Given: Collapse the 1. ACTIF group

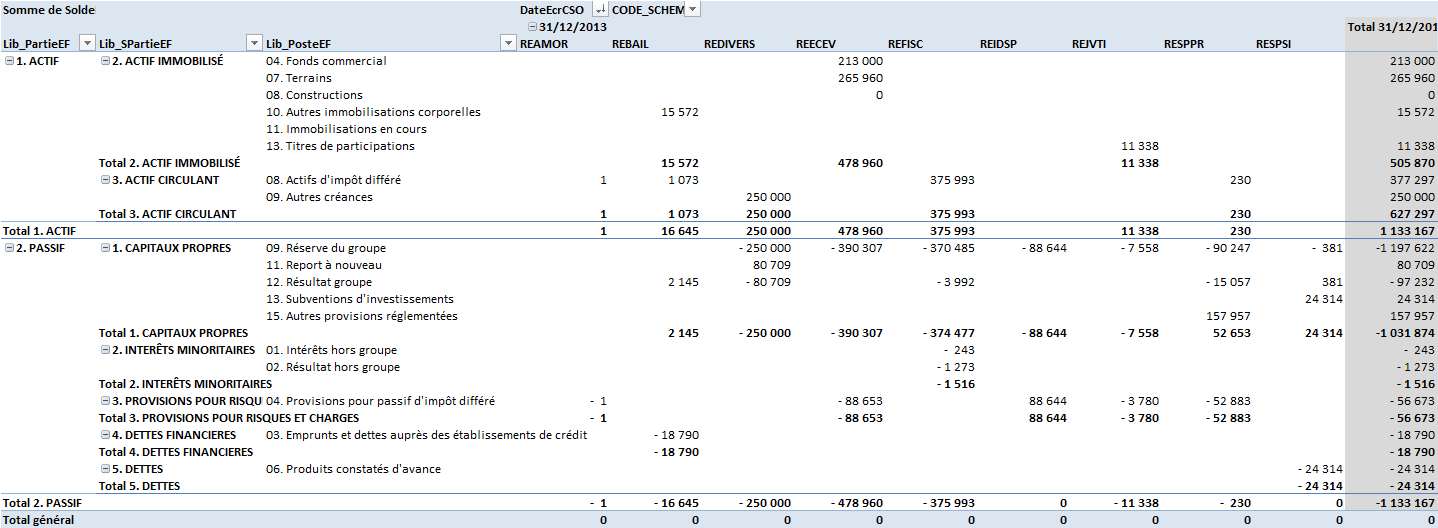Looking at the screenshot, I should (9, 61).
